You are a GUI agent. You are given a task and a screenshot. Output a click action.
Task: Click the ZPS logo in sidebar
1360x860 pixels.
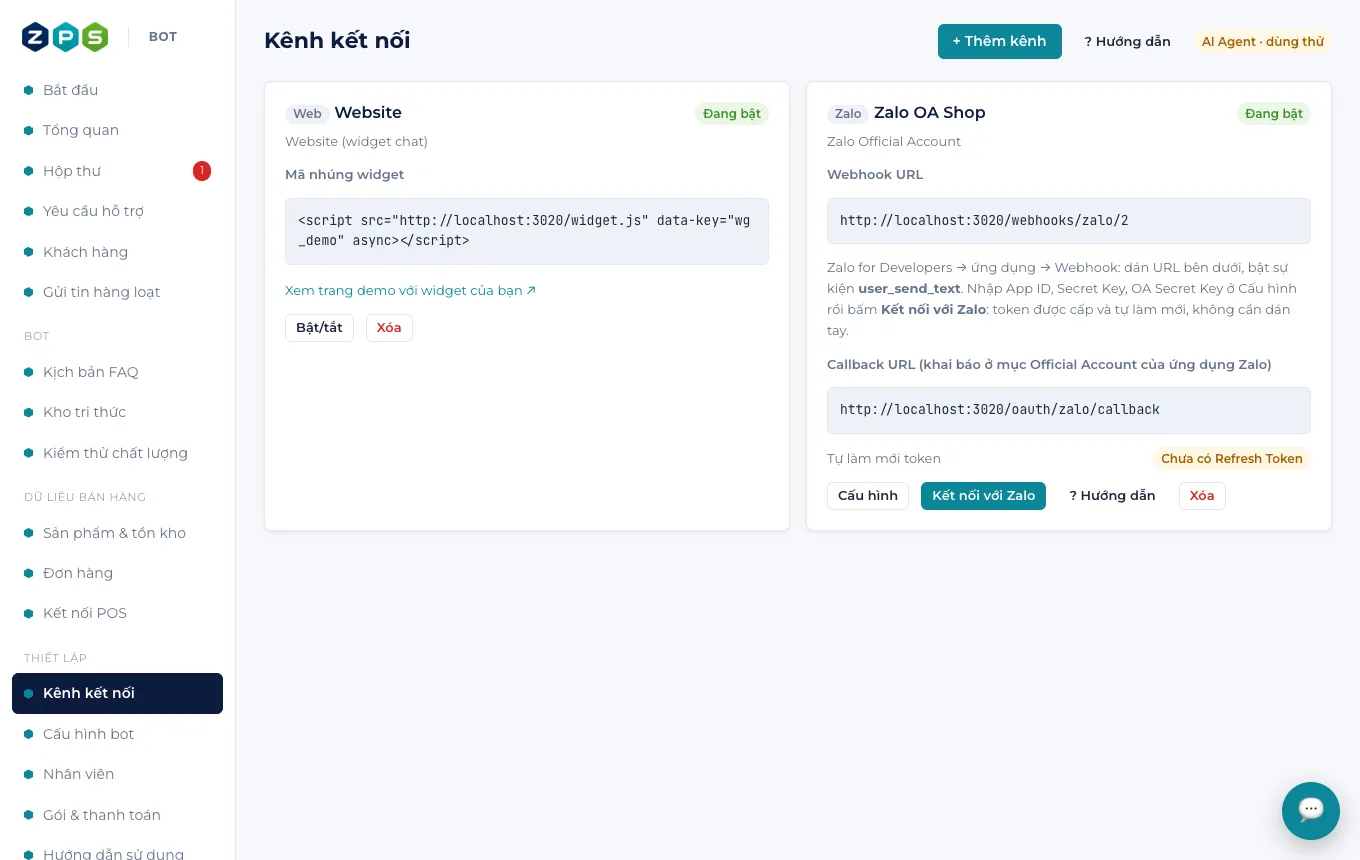pyautogui.click(x=65, y=37)
